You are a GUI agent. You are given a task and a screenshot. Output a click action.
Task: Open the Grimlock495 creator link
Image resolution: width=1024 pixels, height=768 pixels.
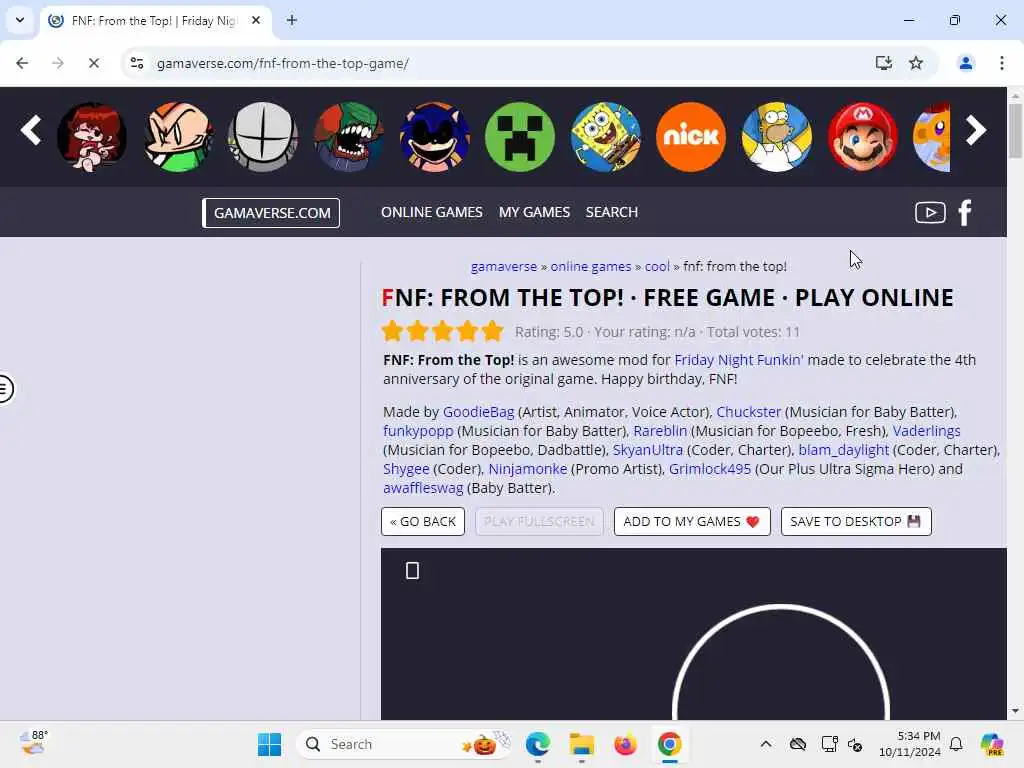pos(710,469)
